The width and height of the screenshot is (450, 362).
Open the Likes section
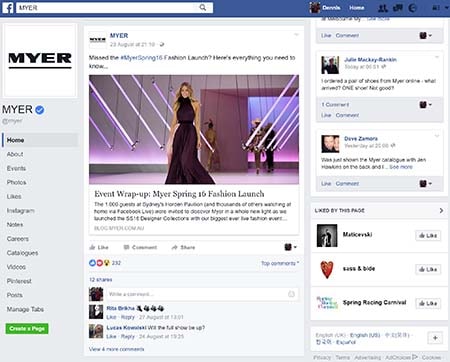14,197
